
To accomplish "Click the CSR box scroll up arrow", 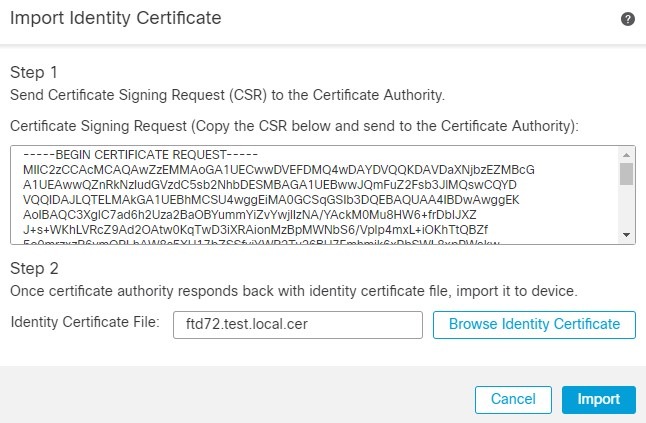I will 627,153.
